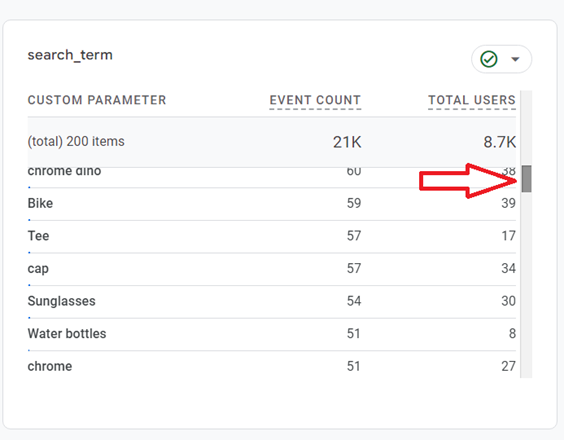The height and width of the screenshot is (440, 564).
Task: Click event count 51 for Water bottles
Action: 354,334
